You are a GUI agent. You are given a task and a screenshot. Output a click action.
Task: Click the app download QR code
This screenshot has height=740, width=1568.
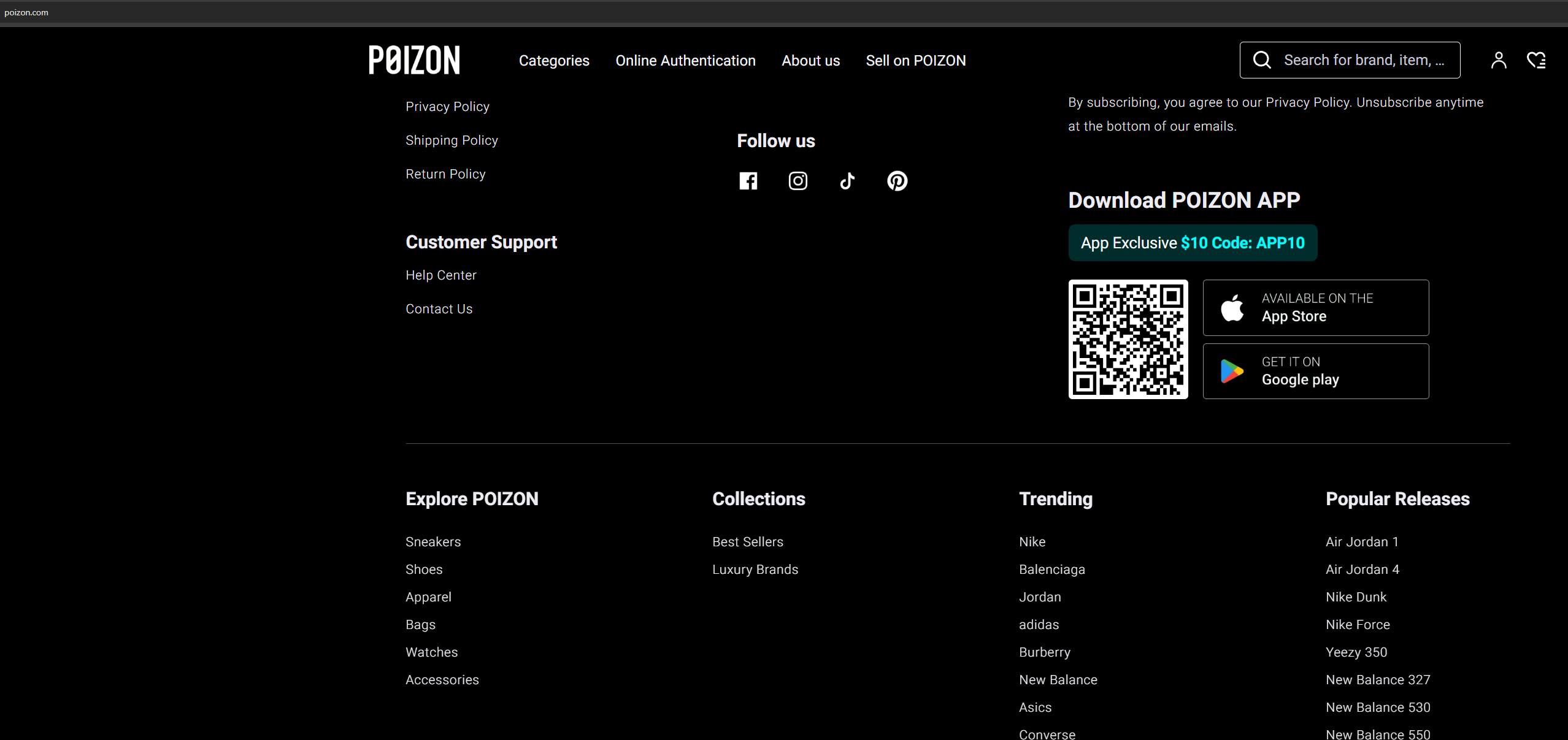pyautogui.click(x=1128, y=339)
